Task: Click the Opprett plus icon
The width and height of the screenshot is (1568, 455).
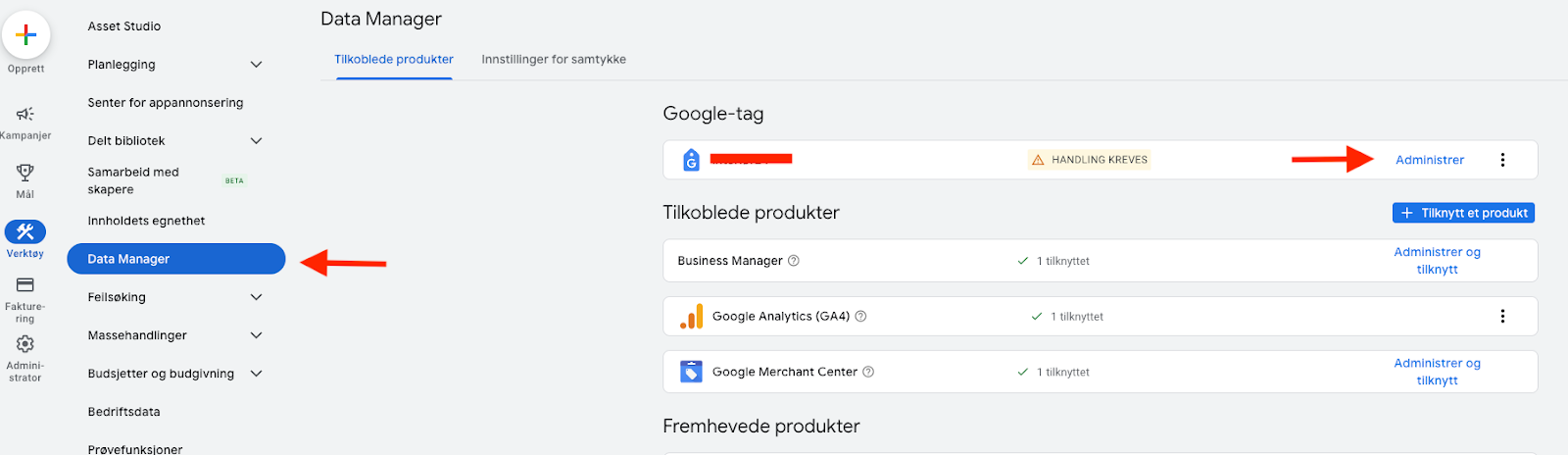Action: pyautogui.click(x=26, y=35)
